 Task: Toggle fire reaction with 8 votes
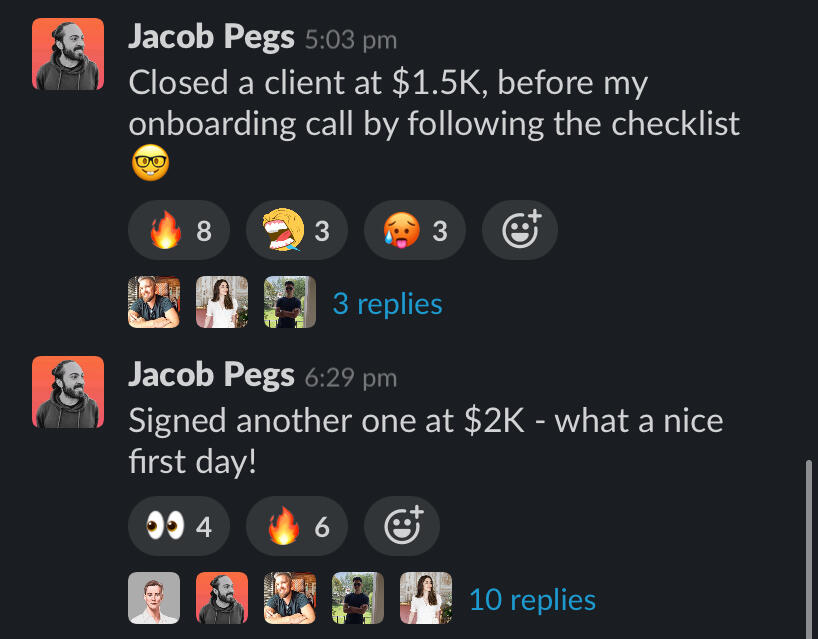click(179, 232)
